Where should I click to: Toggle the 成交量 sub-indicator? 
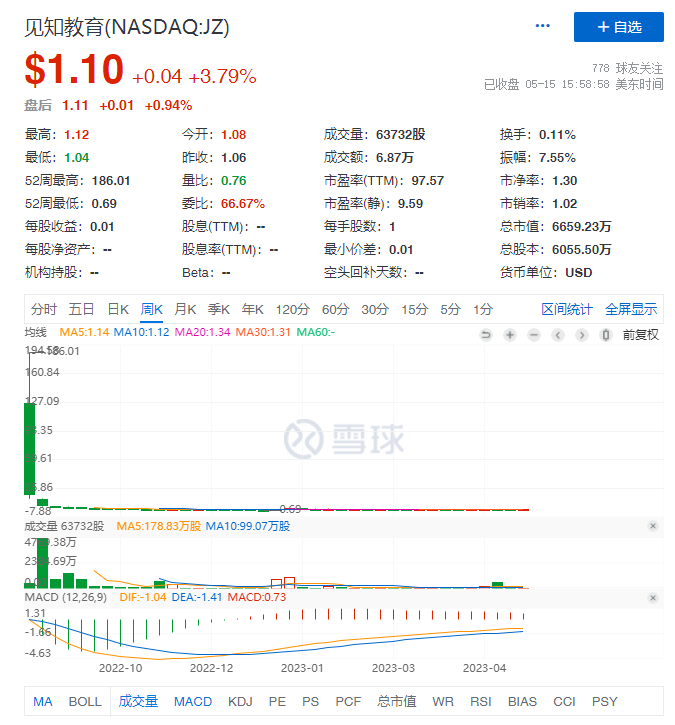(x=138, y=701)
